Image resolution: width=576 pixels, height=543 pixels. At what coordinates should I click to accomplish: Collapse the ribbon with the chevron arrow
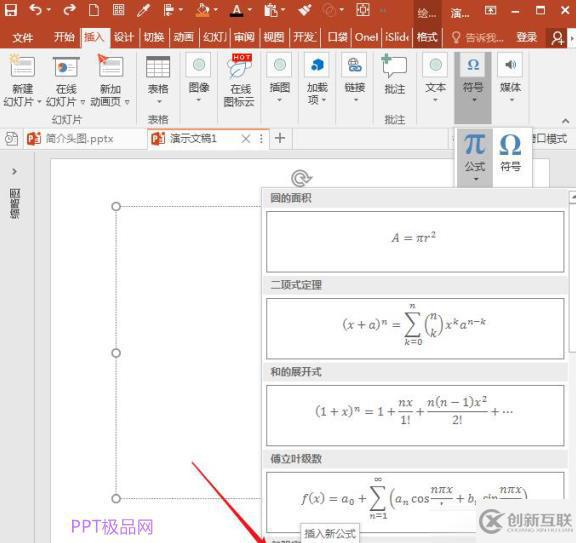coord(566,121)
